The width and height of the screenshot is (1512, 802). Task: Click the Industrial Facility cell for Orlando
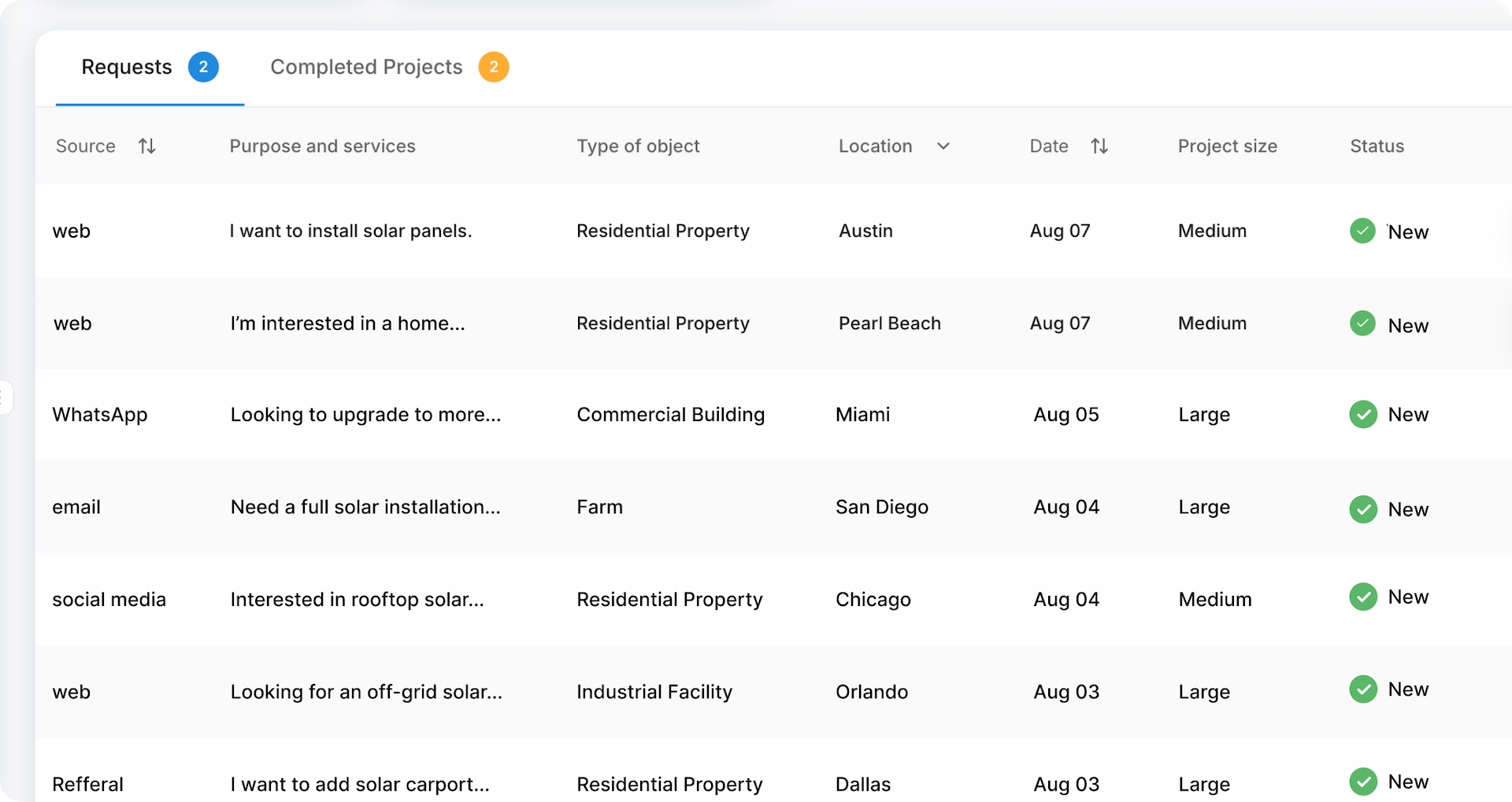(654, 692)
